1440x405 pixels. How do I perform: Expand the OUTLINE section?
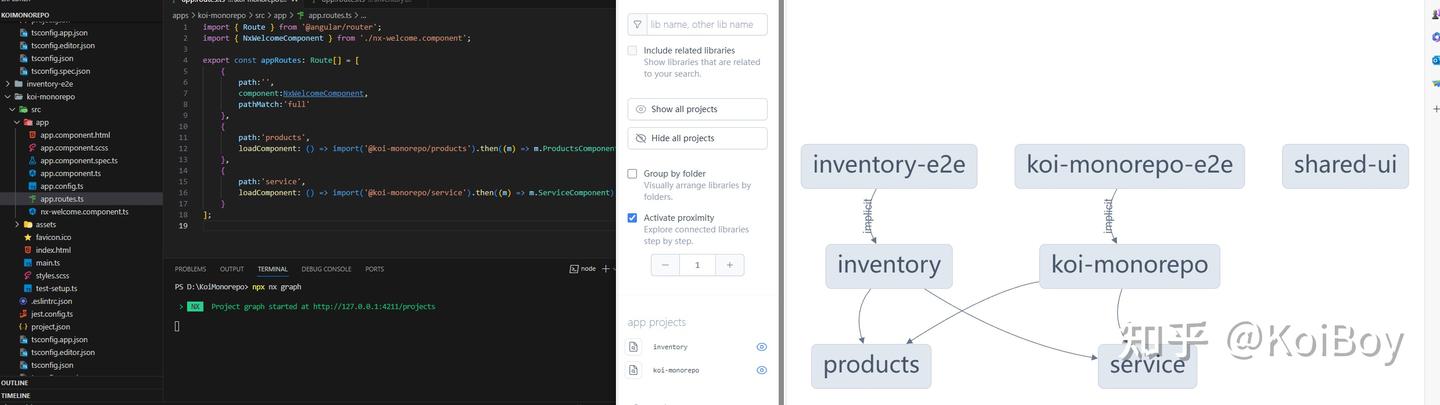tap(15, 383)
